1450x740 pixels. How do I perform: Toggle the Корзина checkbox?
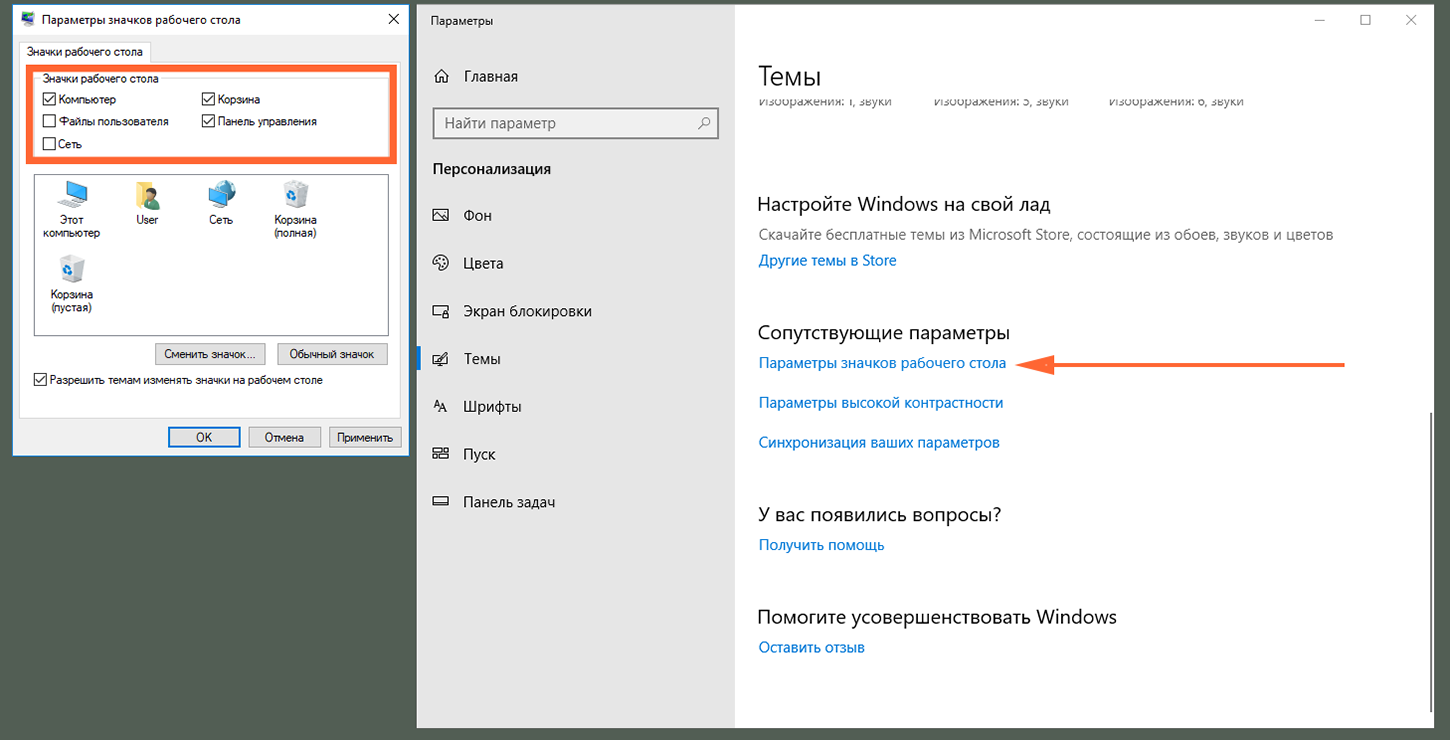pyautogui.click(x=208, y=99)
